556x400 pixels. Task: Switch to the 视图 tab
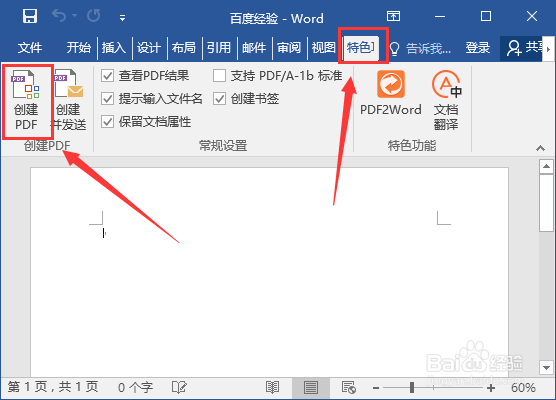[323, 48]
